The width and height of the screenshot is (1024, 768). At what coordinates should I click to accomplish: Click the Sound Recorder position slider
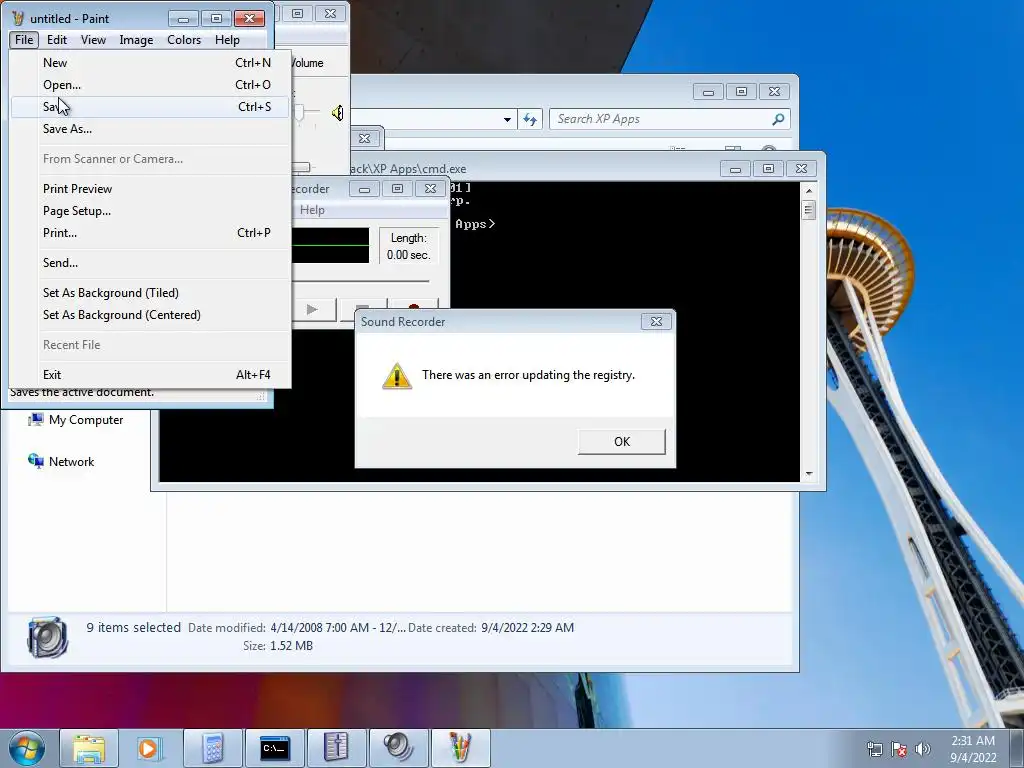coord(360,281)
